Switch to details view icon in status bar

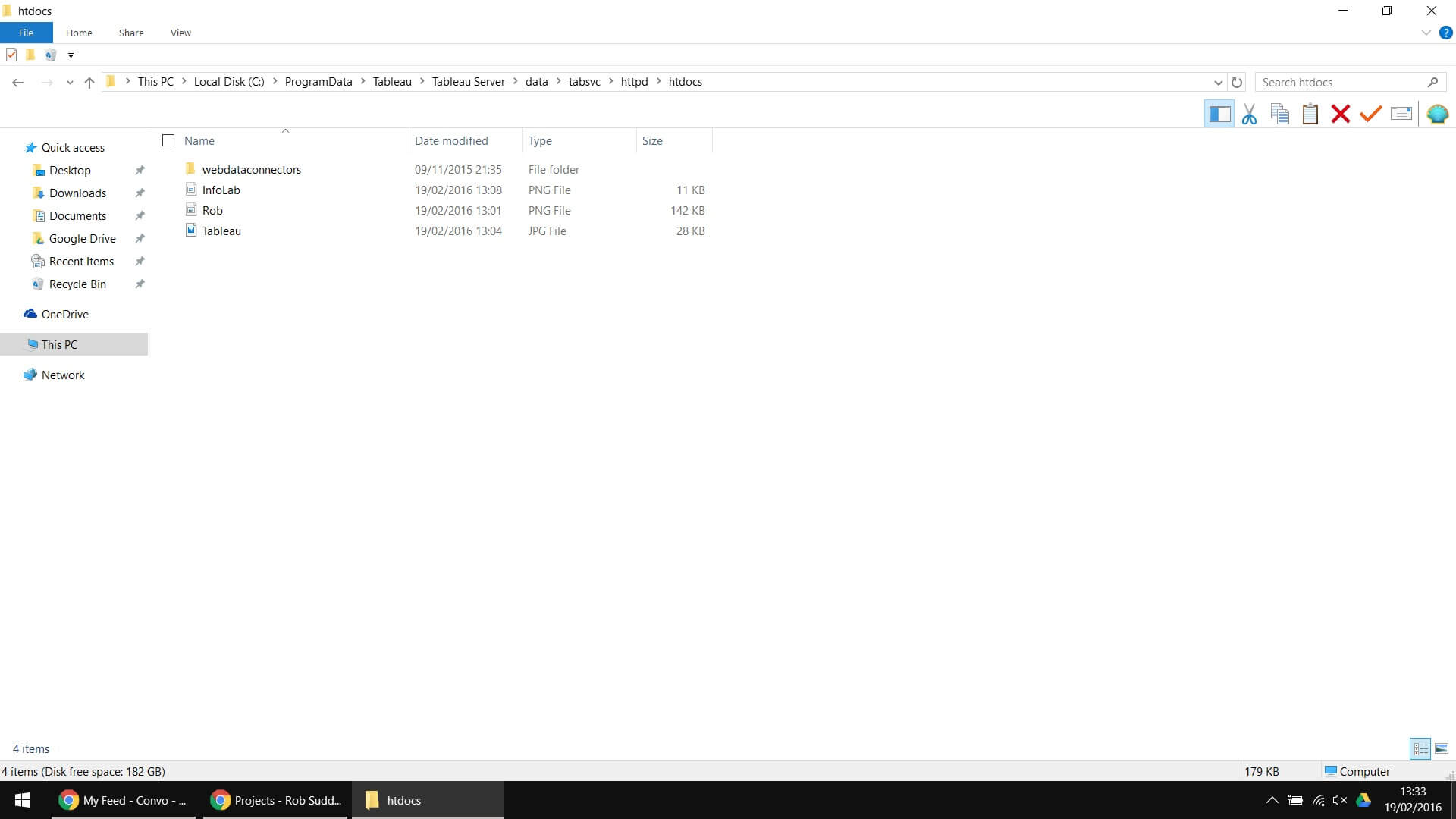(1420, 748)
